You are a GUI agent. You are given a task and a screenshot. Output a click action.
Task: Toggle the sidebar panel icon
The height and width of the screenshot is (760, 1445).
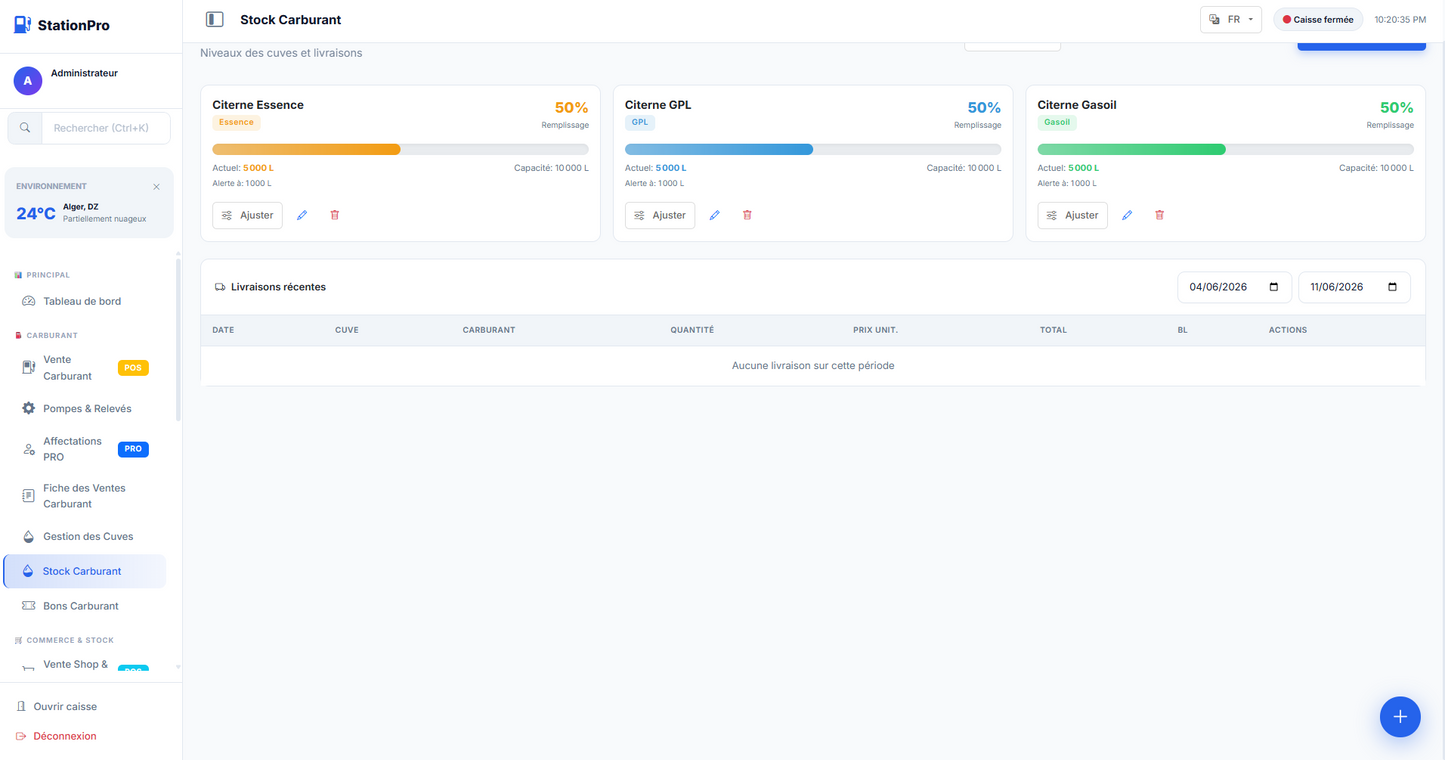click(214, 19)
